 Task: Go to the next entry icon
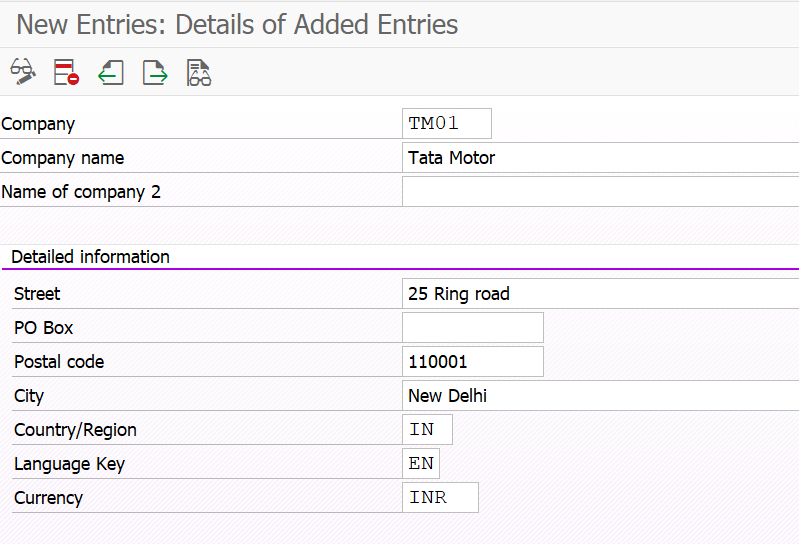point(155,72)
